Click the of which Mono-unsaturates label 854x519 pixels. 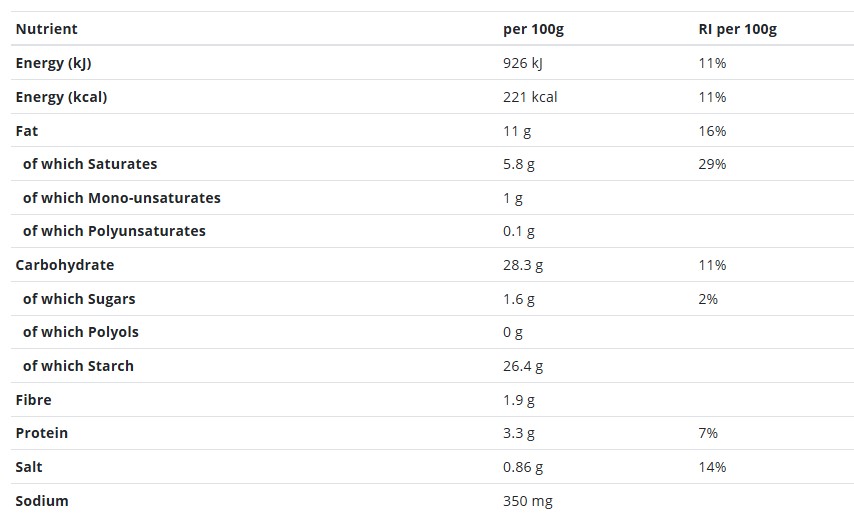(x=121, y=198)
